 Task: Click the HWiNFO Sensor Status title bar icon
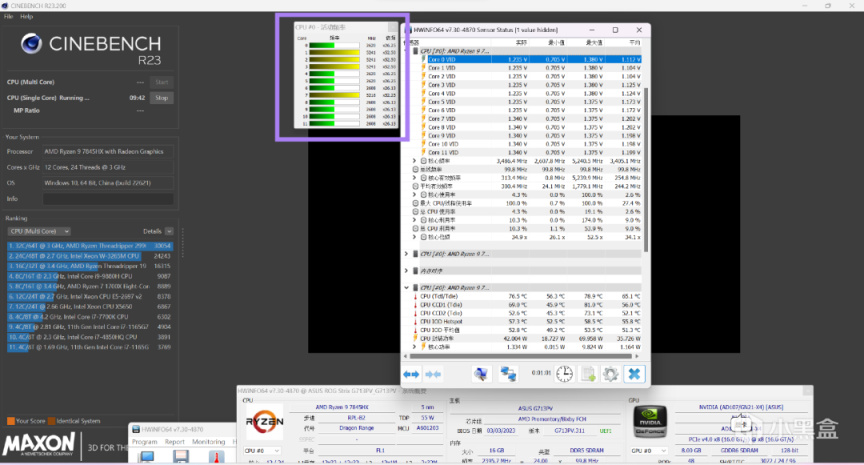408,30
